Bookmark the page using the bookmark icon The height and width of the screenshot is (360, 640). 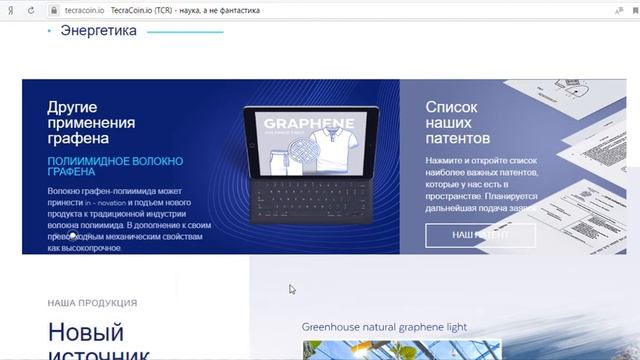(x=636, y=11)
